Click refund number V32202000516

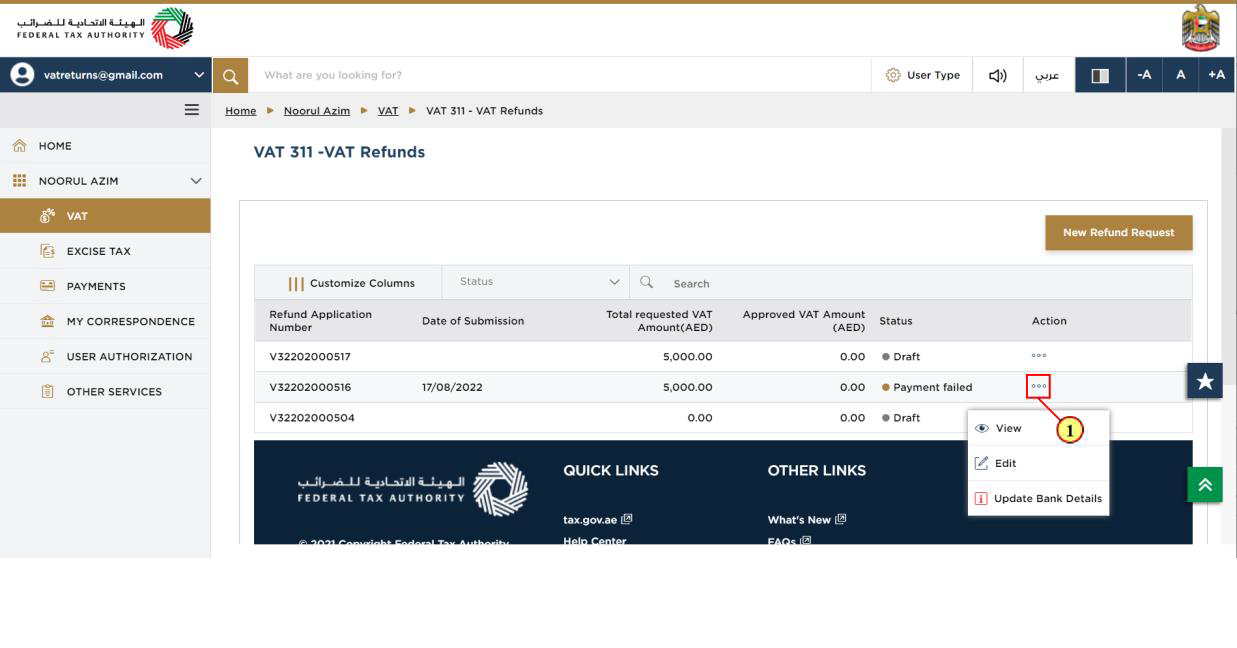[x=310, y=387]
